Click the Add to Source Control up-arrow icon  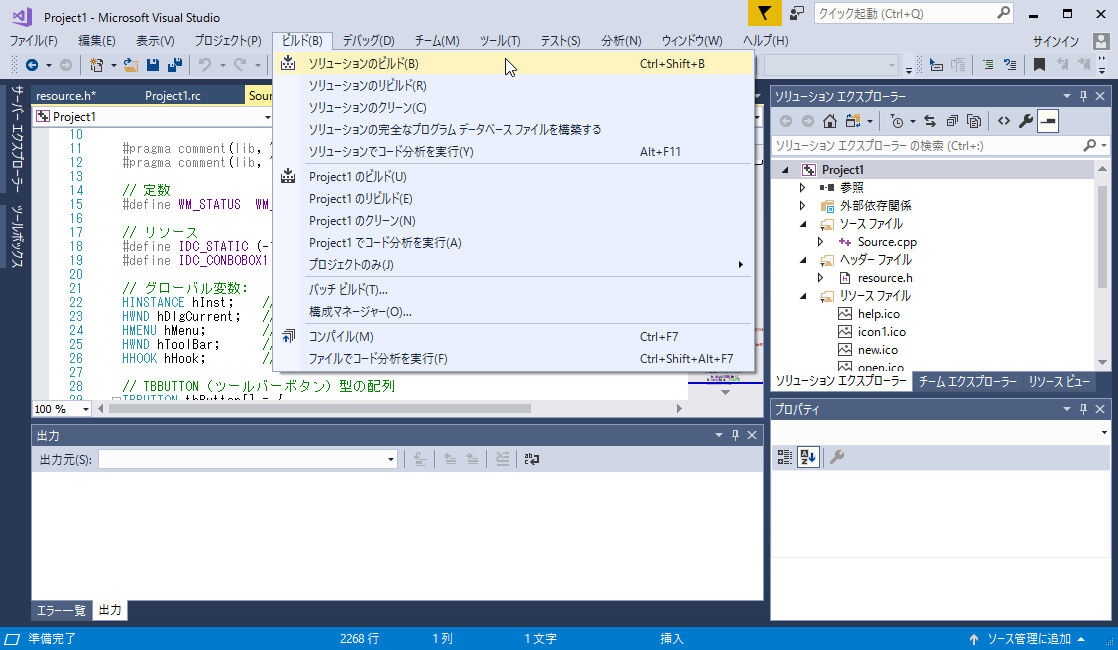coord(974,639)
